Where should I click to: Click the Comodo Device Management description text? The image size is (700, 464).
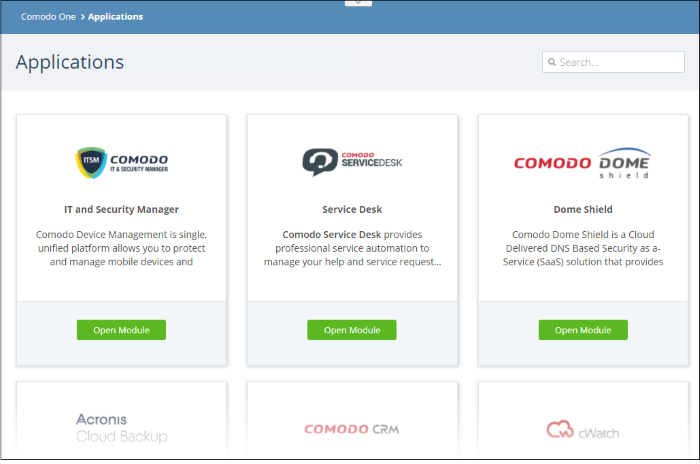point(121,248)
